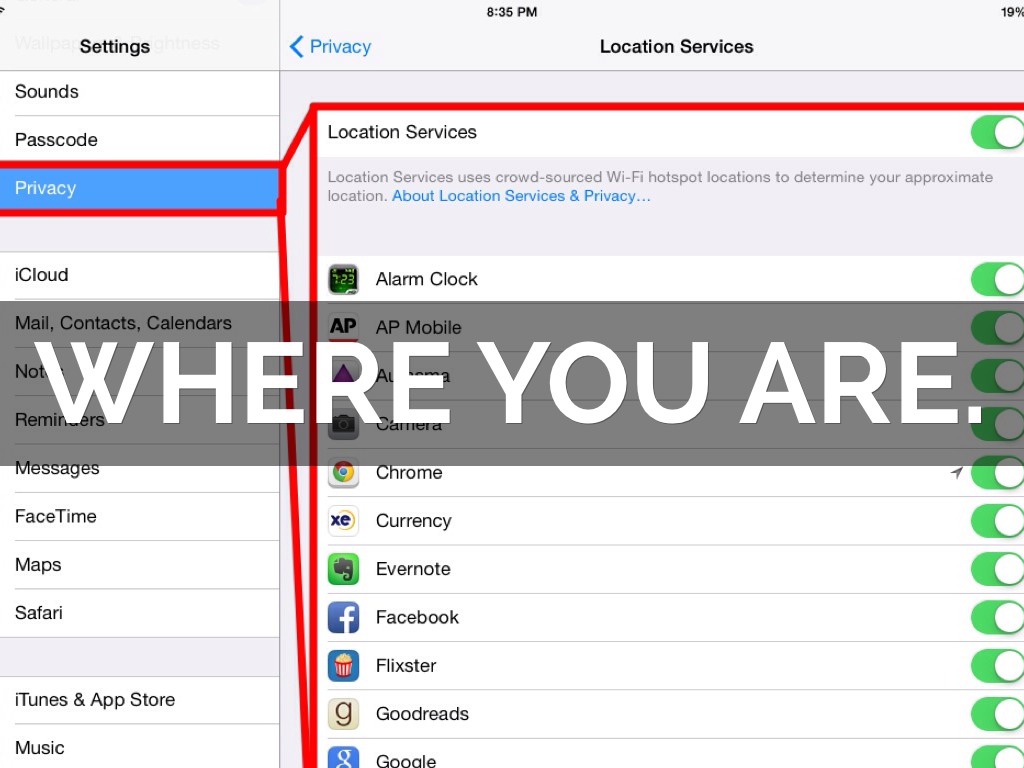Open Safari settings in the sidebar
Image resolution: width=1024 pixels, height=768 pixels.
click(140, 613)
